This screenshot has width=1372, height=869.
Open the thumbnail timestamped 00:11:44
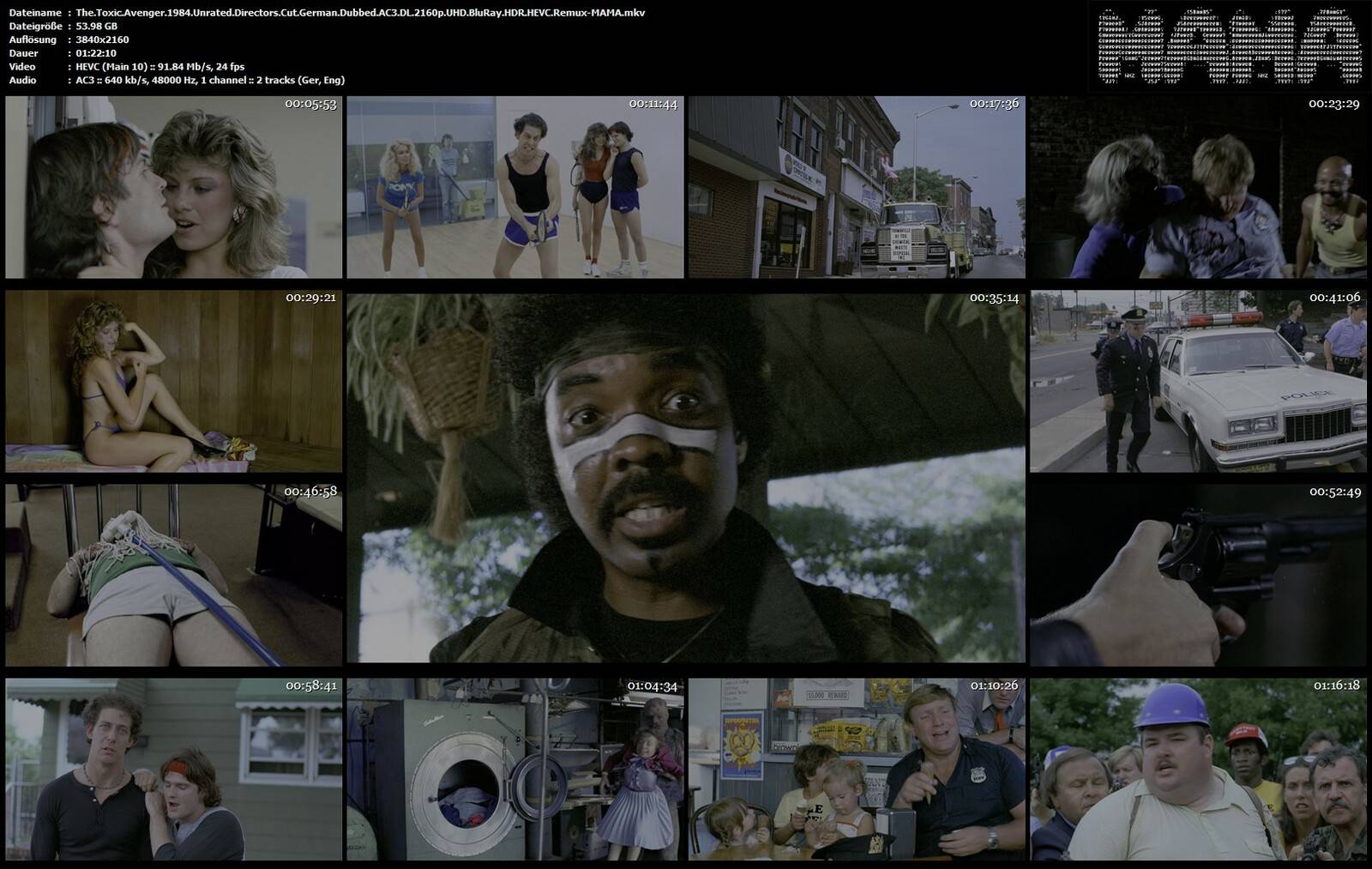click(515, 187)
